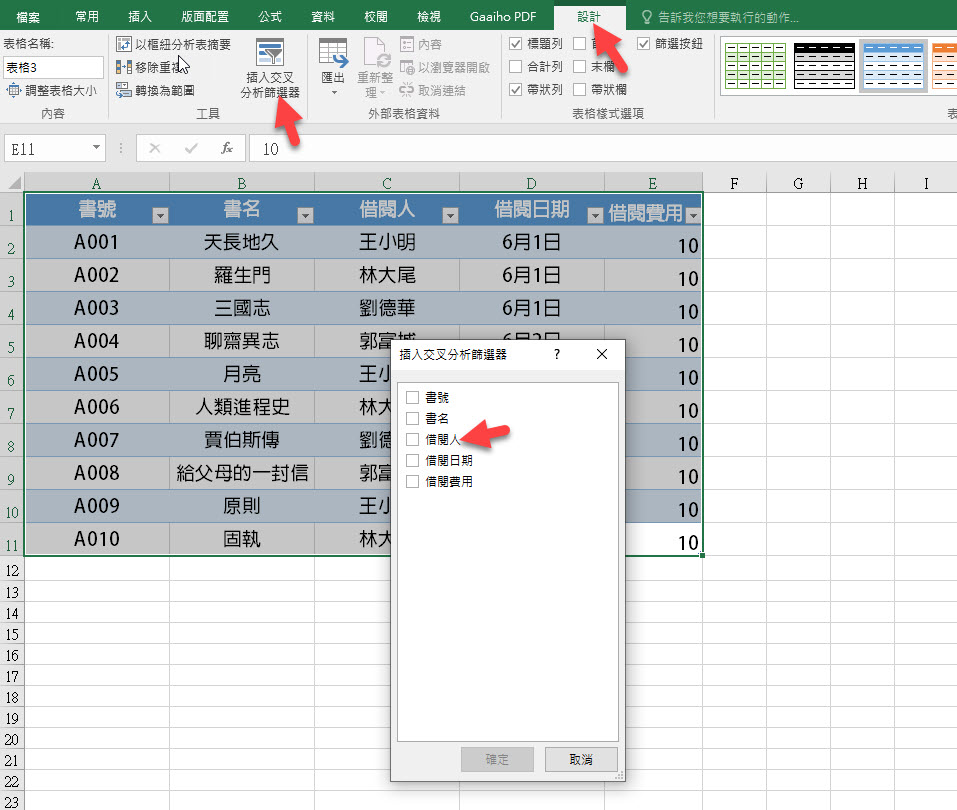Check 借閱人 in the slicer dialog
Screen dimensions: 957x810
[413, 439]
